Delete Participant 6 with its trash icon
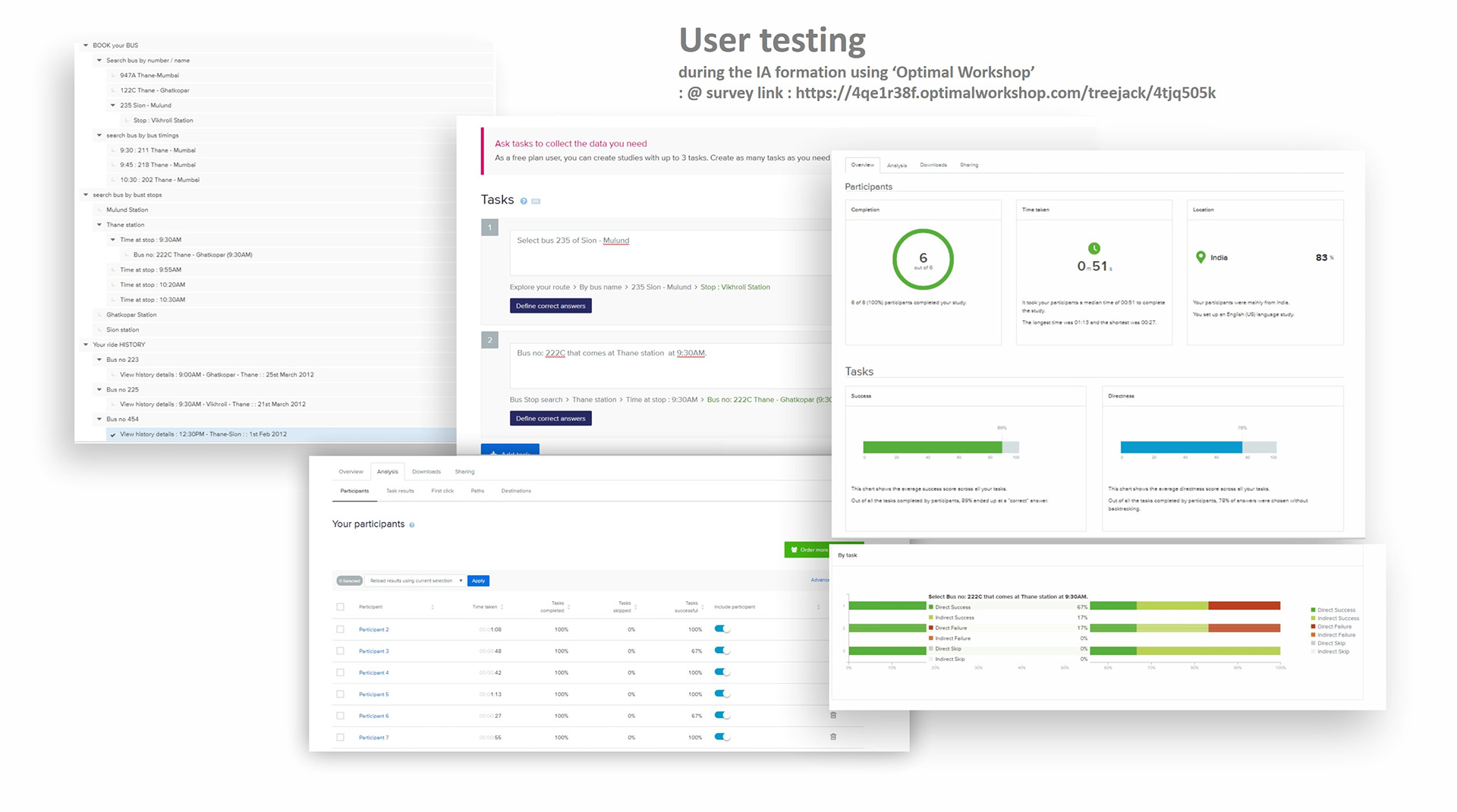The height and width of the screenshot is (812, 1457). pyautogui.click(x=833, y=715)
